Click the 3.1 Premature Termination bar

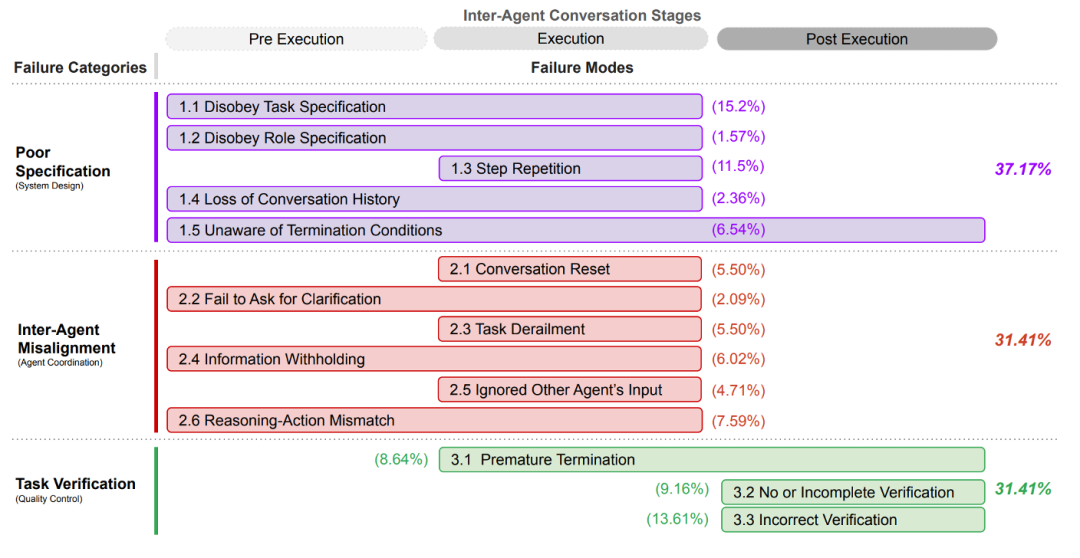pos(712,460)
